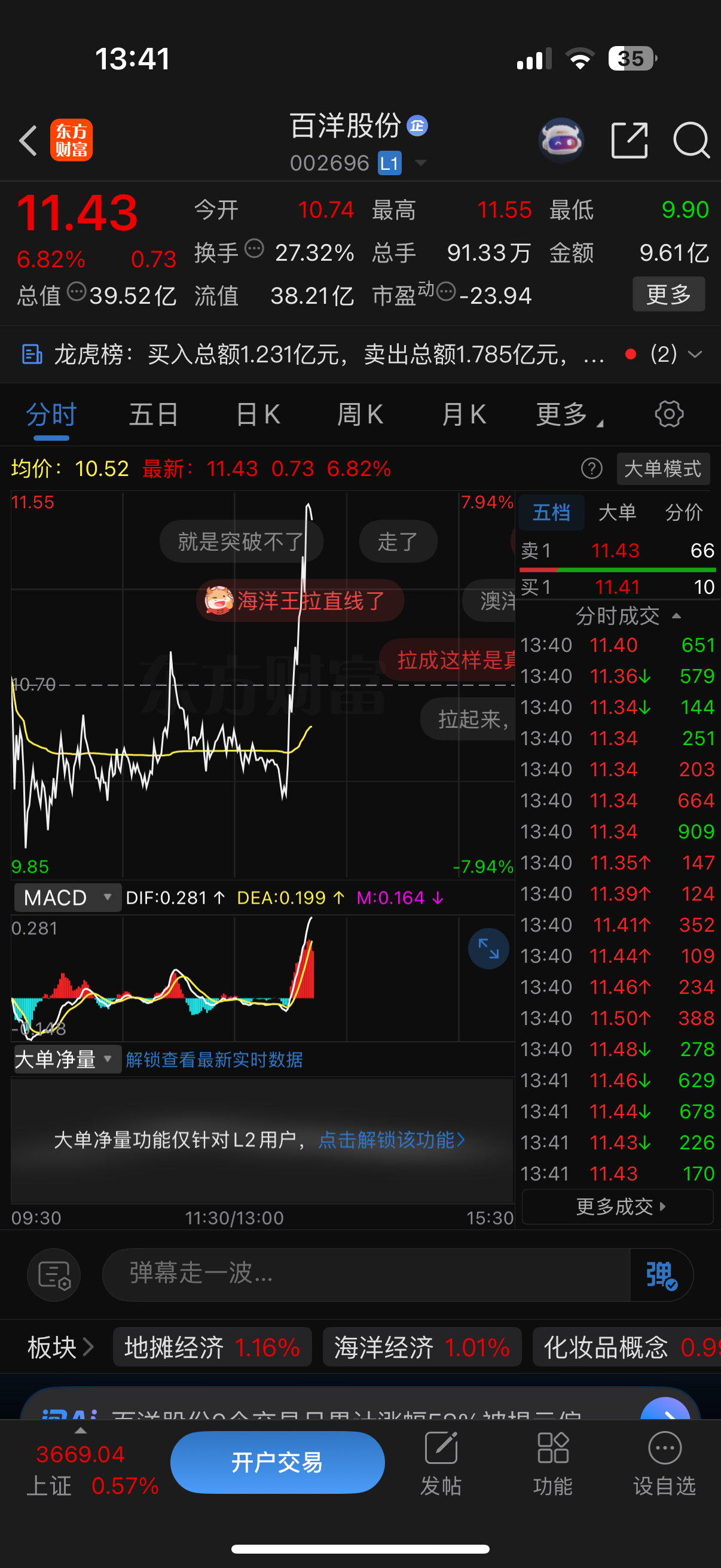Click 点击解锁该功能 link
Image resolution: width=721 pixels, height=1568 pixels.
pyautogui.click(x=392, y=1139)
